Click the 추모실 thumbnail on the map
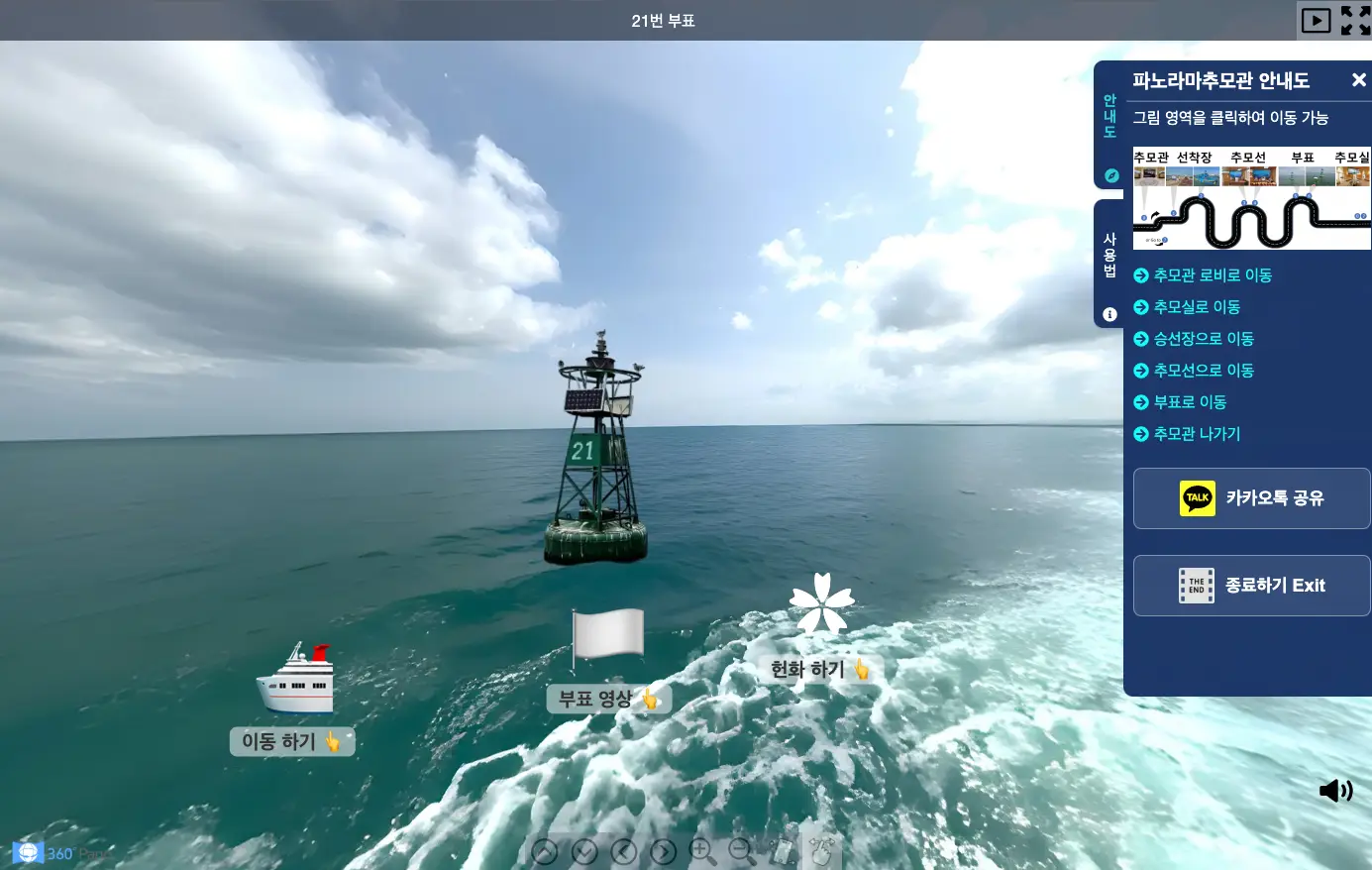Viewport: 1372px width, 870px height. tap(1353, 176)
